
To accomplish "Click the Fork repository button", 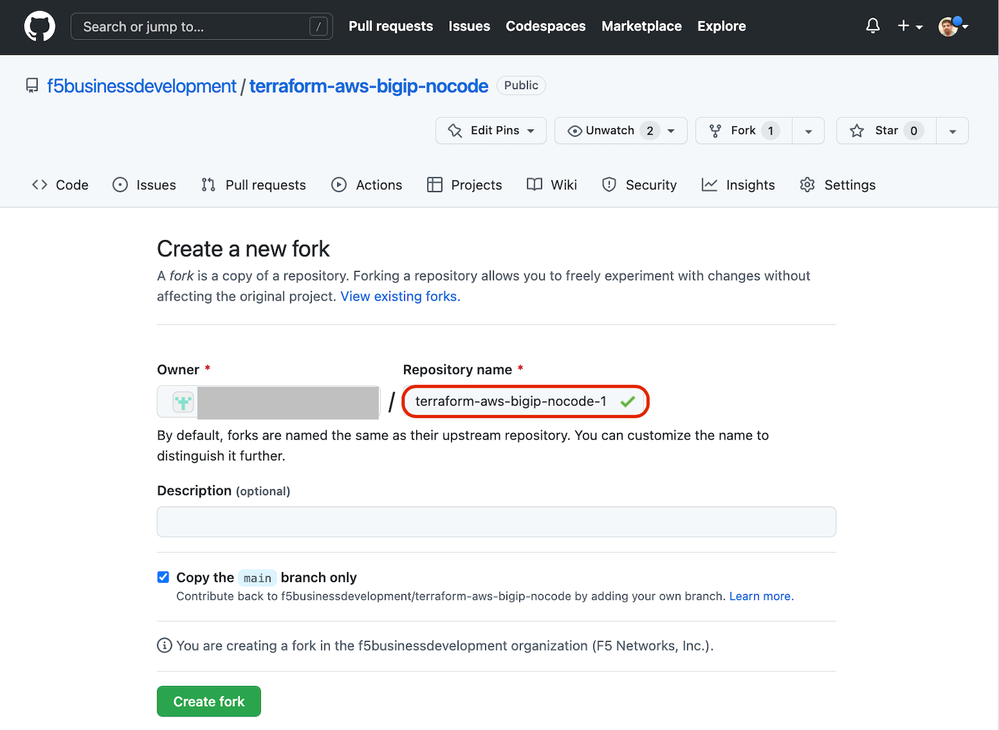I will (x=743, y=131).
